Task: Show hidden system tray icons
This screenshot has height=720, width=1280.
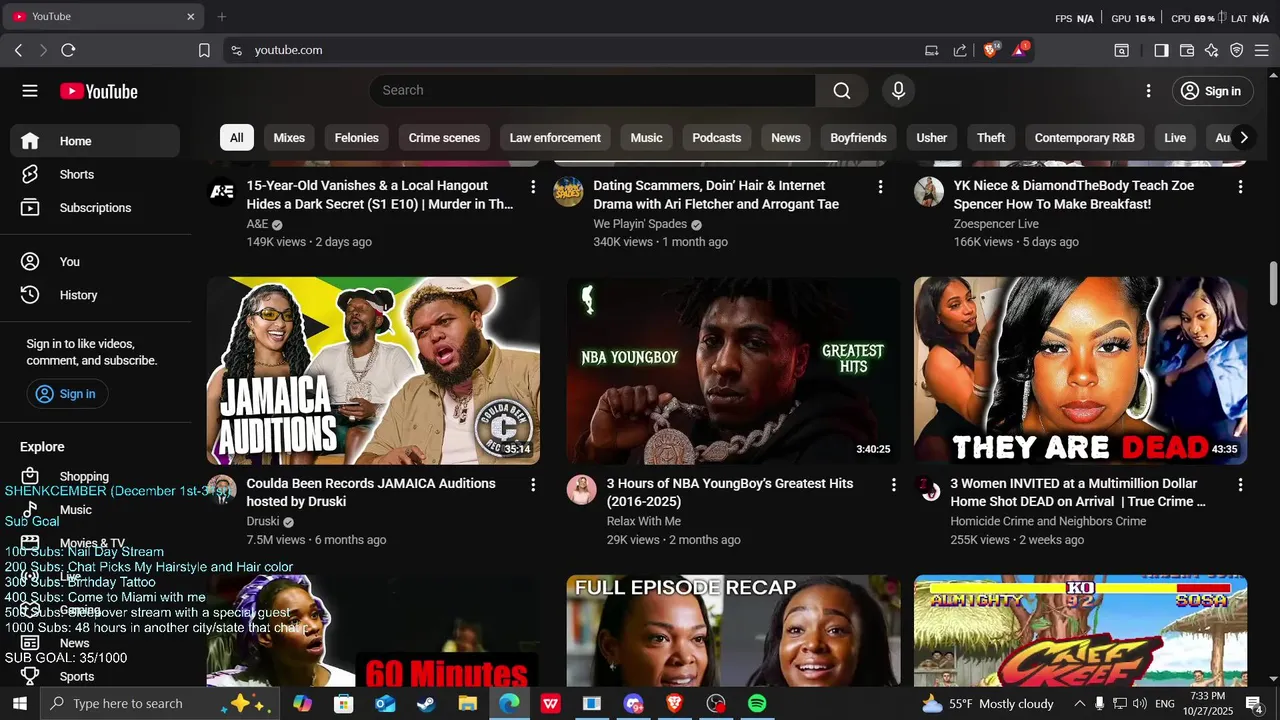Action: point(1079,704)
